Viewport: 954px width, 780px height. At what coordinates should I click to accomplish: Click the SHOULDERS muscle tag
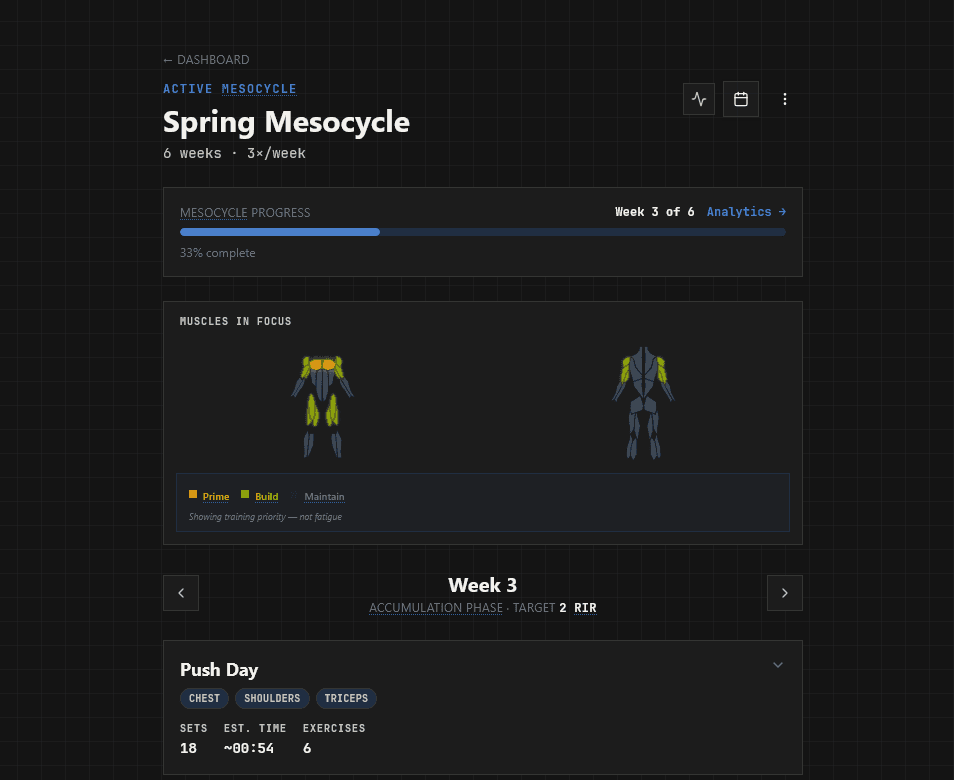[x=272, y=698]
